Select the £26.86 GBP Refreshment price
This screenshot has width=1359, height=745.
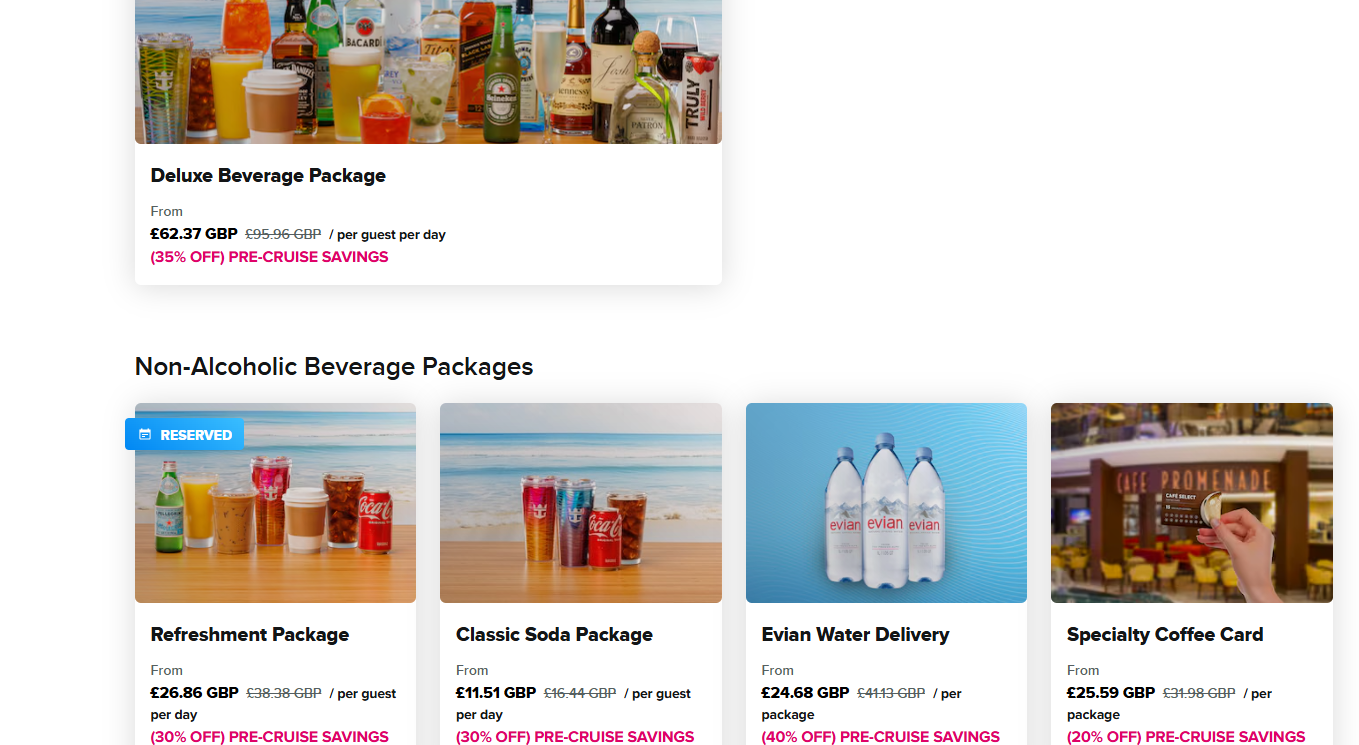click(194, 693)
